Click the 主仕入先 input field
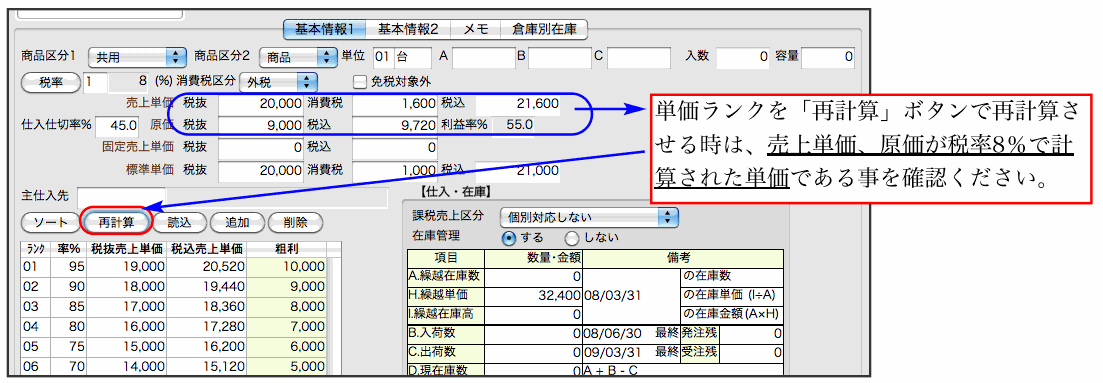This screenshot has width=1103, height=383. [121, 197]
